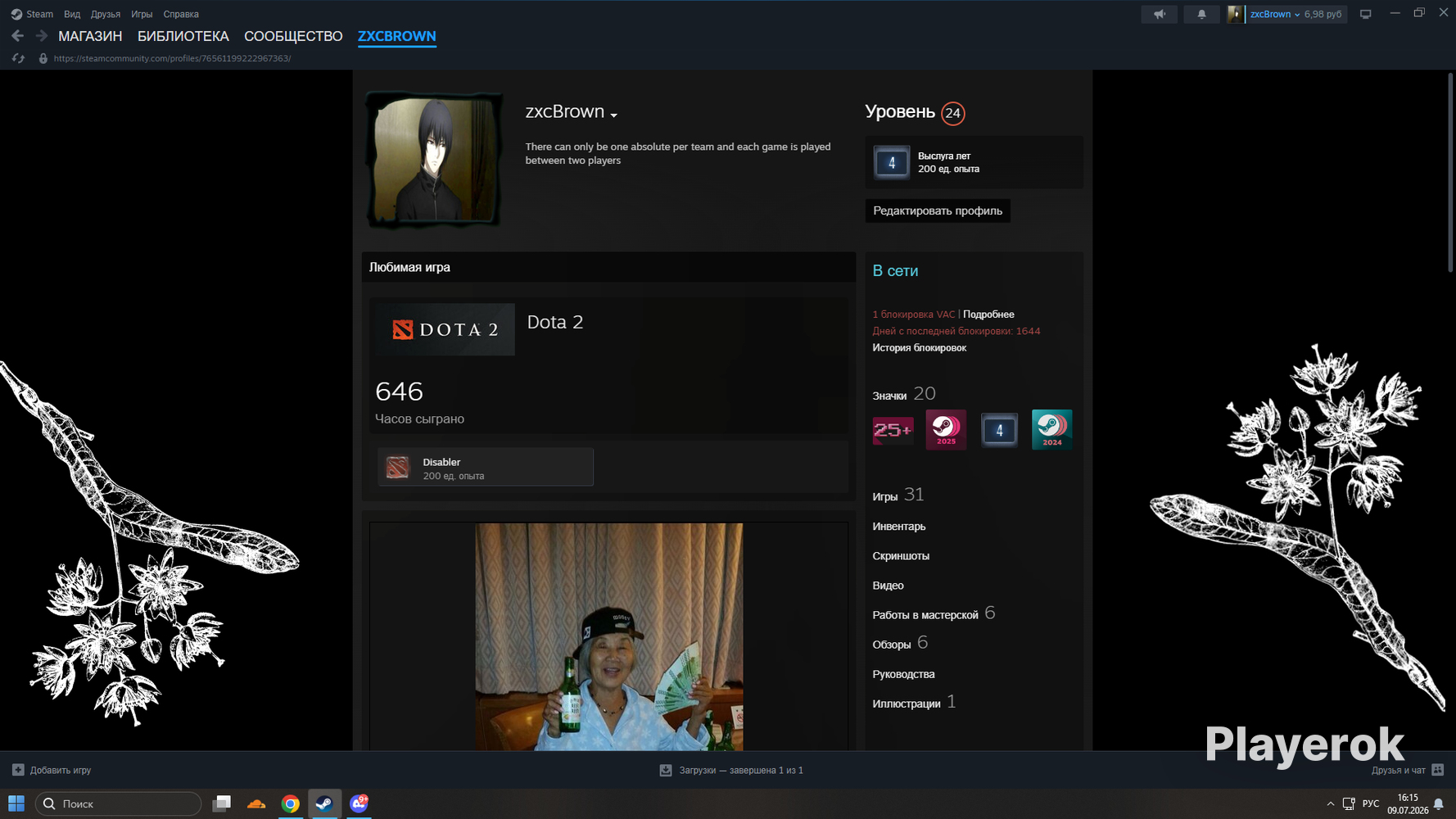The image size is (1456, 819).
Task: Open the СООБЩЕСТВО tab
Action: click(293, 36)
